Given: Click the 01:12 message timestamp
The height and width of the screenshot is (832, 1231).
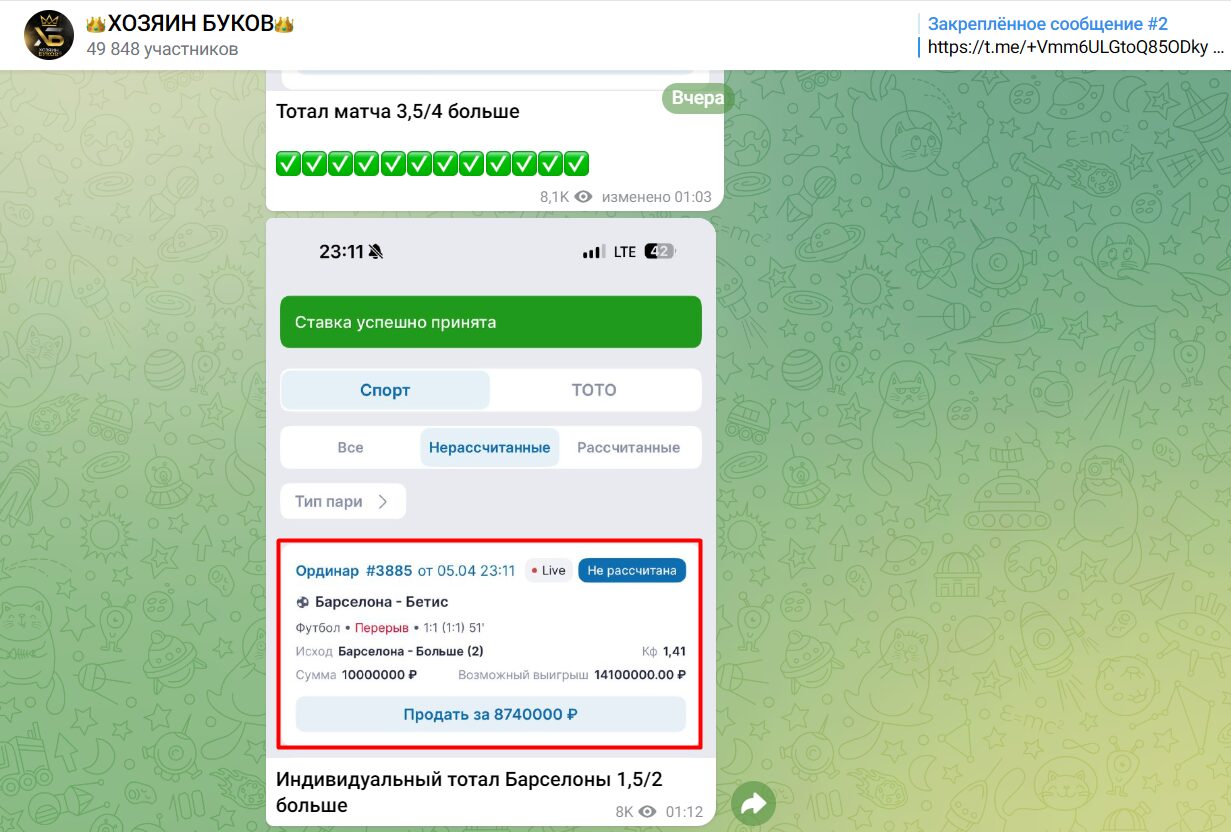Looking at the screenshot, I should pos(684,812).
